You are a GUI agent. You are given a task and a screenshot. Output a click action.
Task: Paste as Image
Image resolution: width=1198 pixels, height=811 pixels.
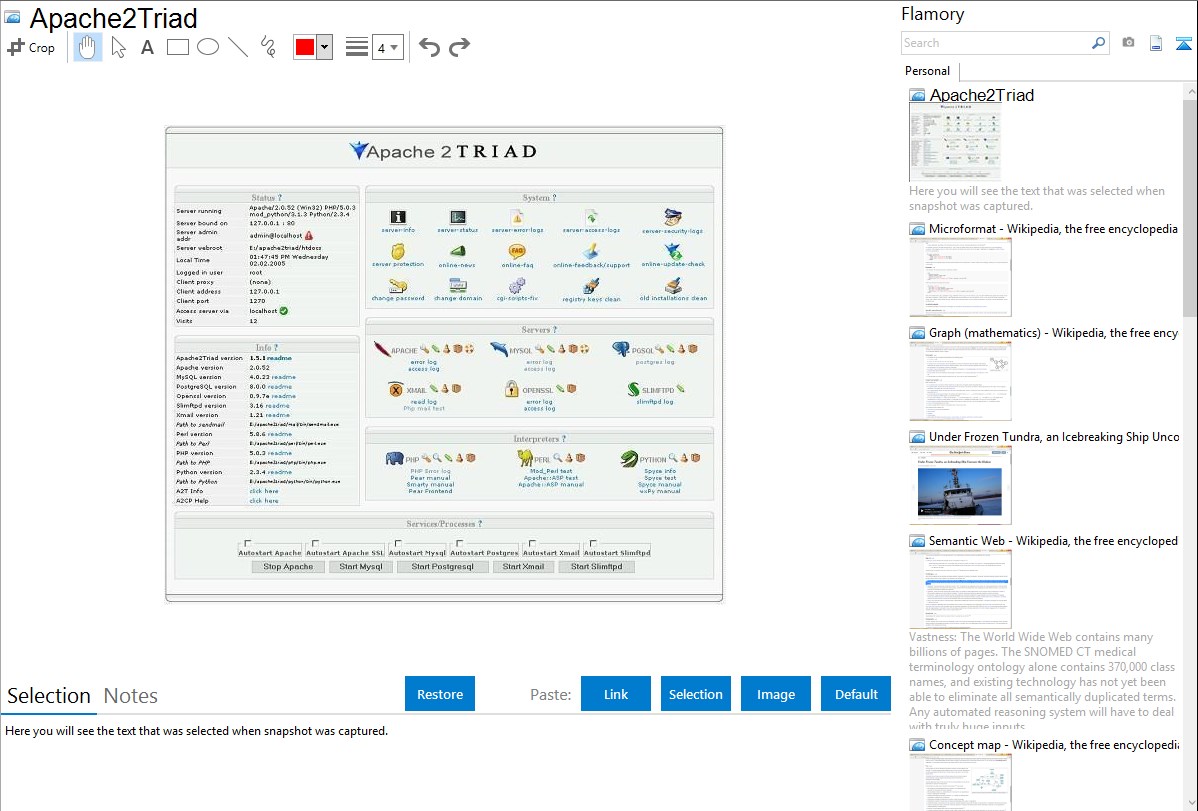[775, 694]
